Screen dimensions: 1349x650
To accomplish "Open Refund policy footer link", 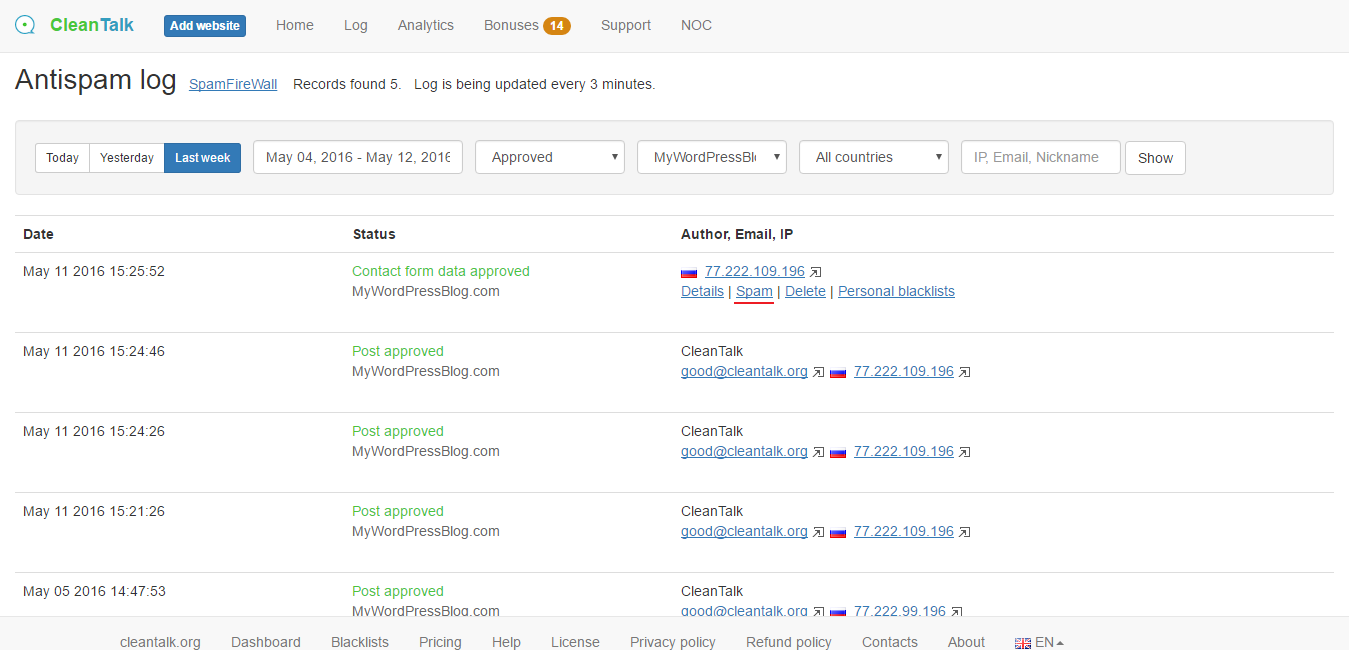I will point(789,642).
